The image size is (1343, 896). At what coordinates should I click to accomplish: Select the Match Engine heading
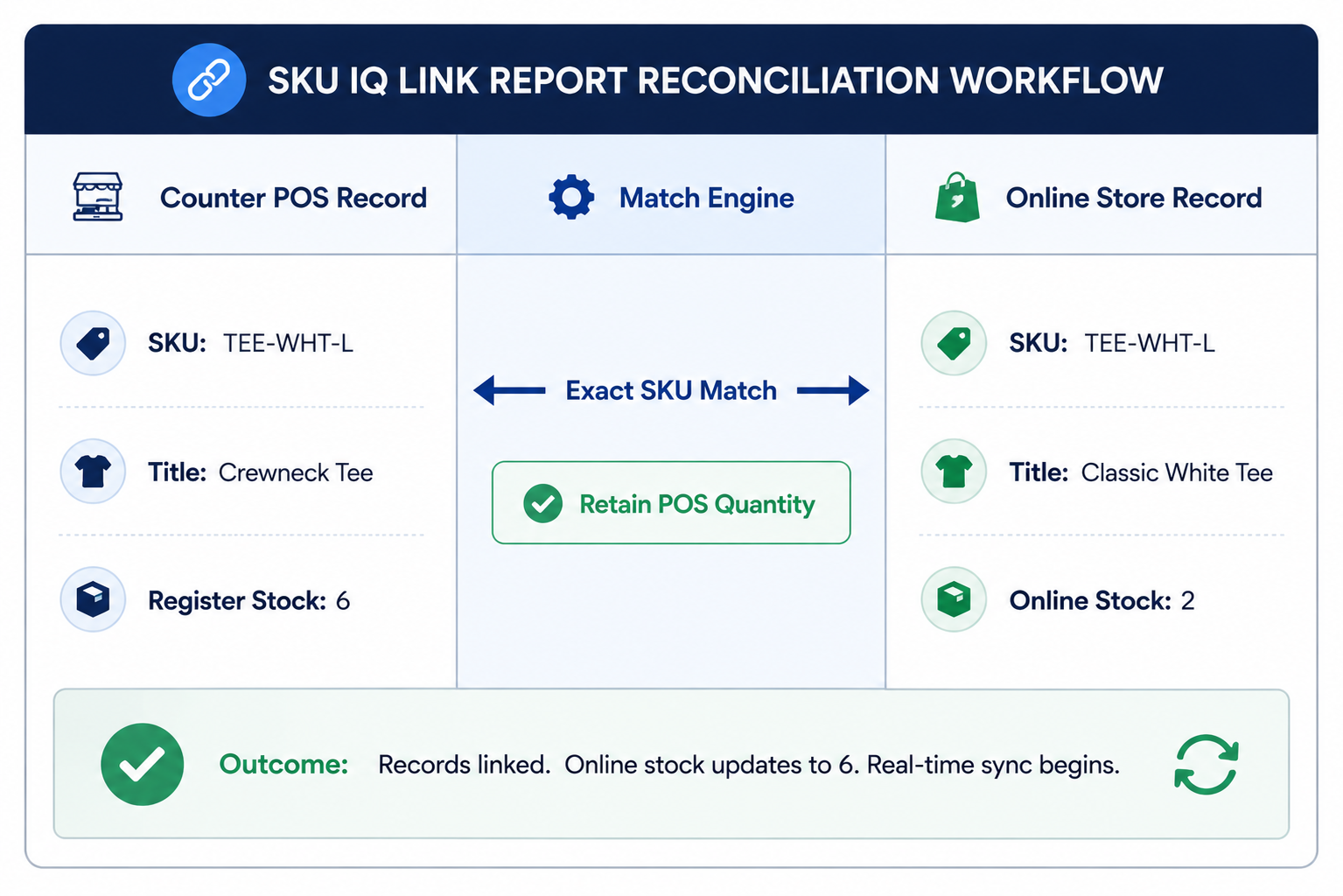706,198
